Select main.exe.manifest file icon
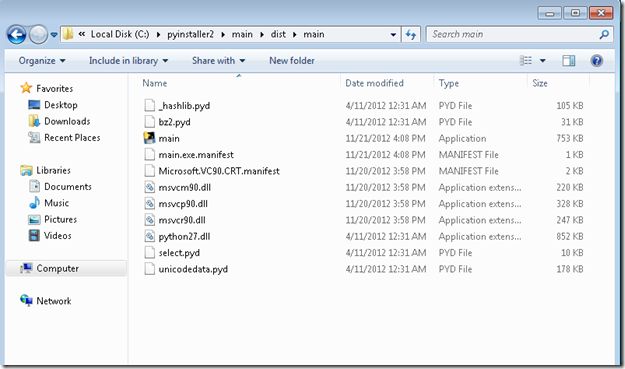Viewport: 625px width, 369px height. pos(149,154)
